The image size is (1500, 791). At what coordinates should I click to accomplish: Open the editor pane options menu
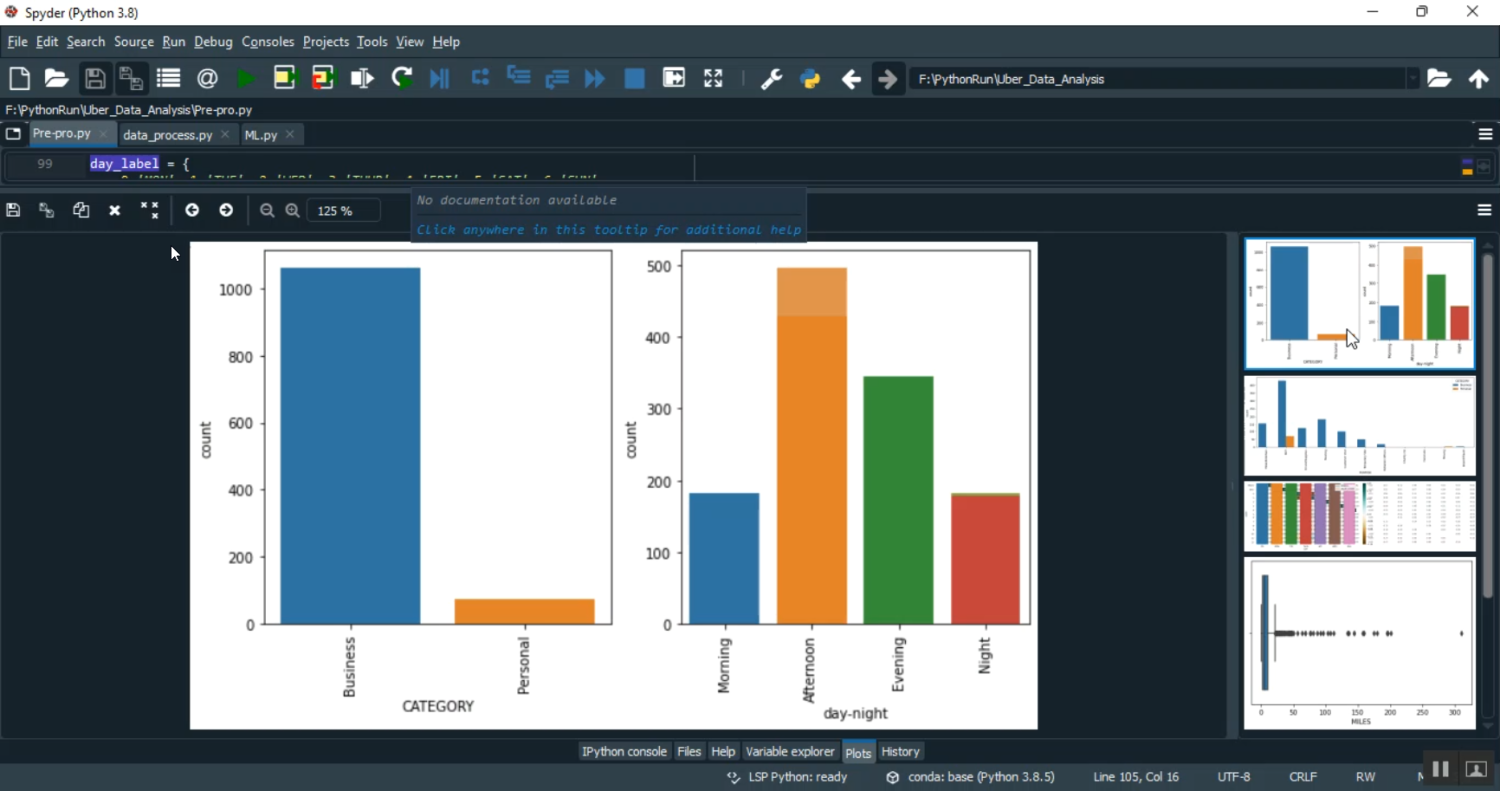[1484, 134]
